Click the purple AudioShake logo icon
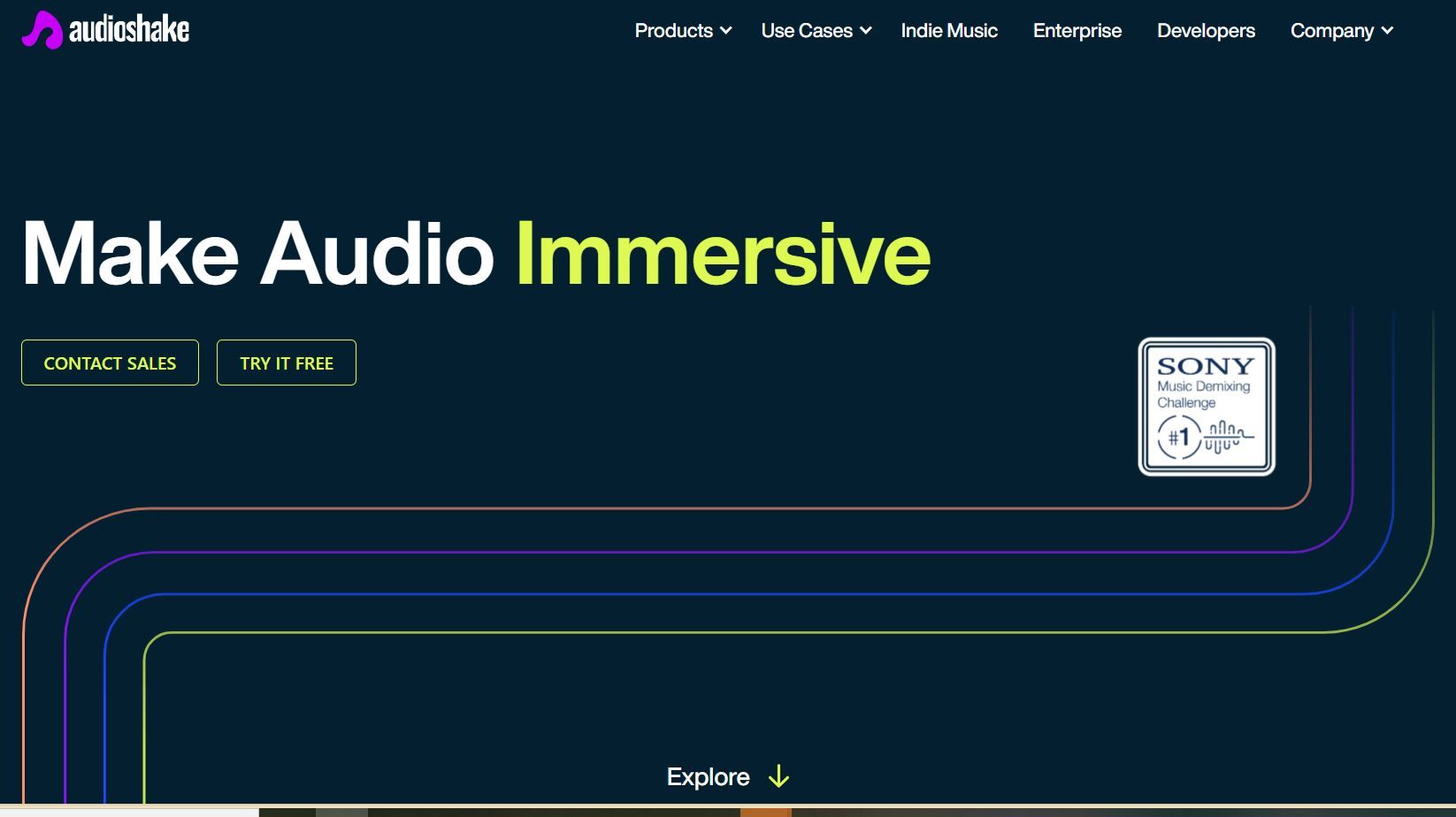This screenshot has width=1456, height=817. (x=42, y=31)
